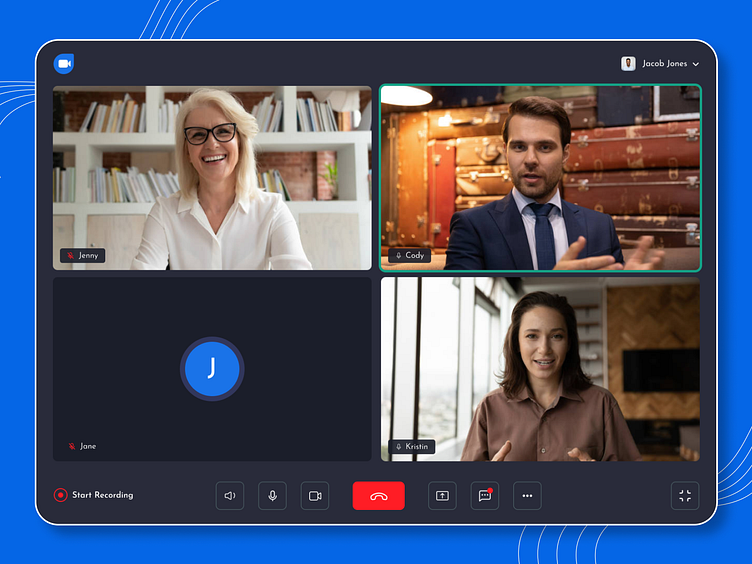Turn off the camera video button

315,495
